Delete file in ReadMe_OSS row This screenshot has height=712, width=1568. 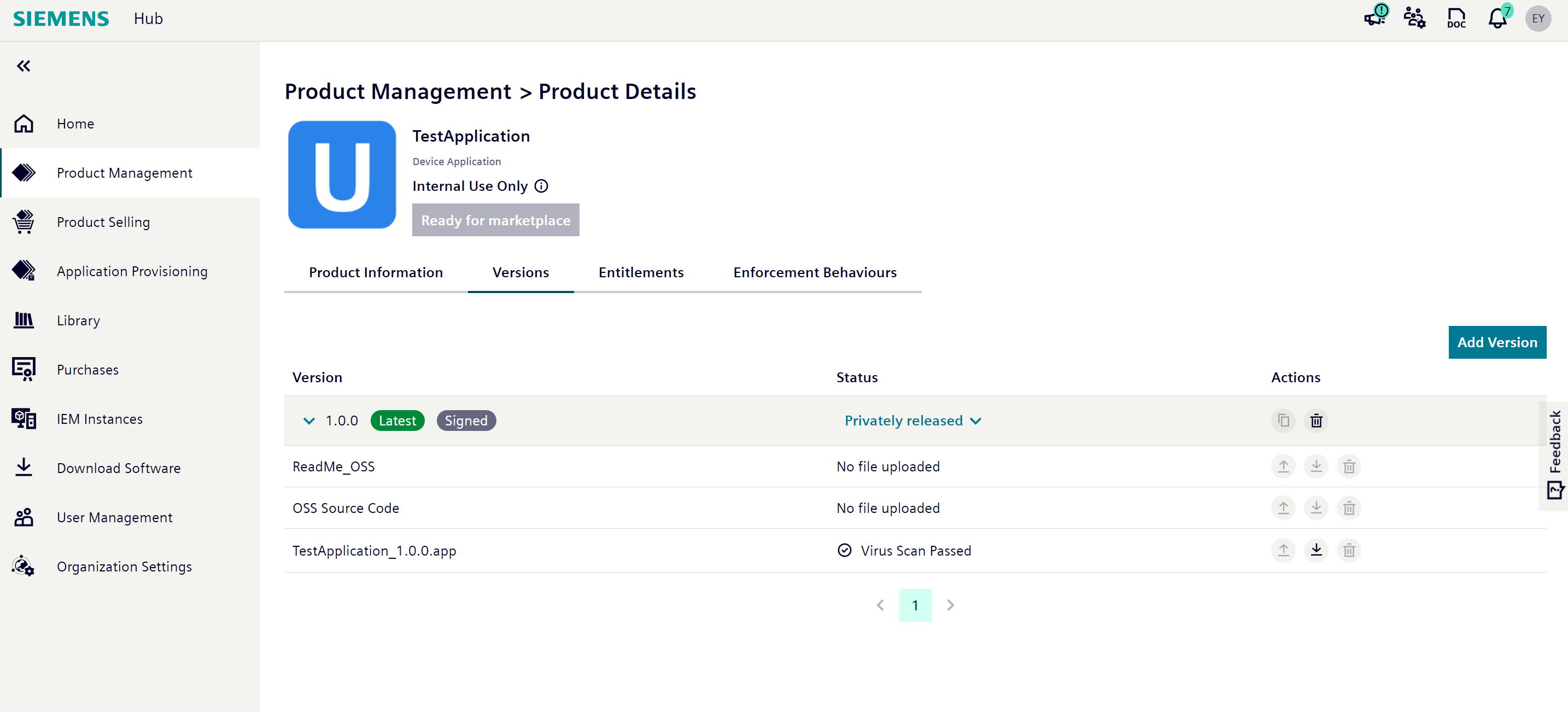click(1349, 466)
